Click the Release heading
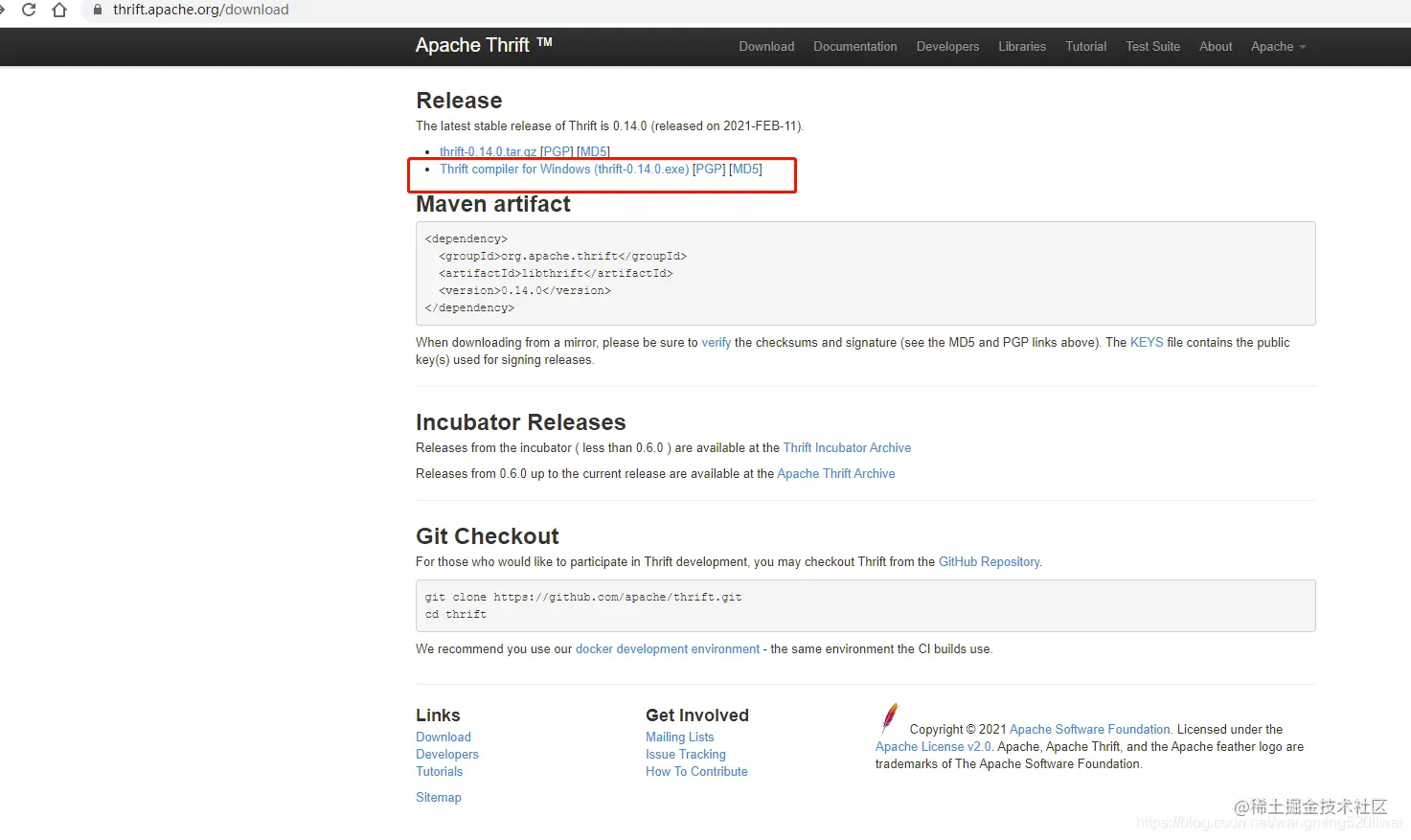 pyautogui.click(x=459, y=101)
